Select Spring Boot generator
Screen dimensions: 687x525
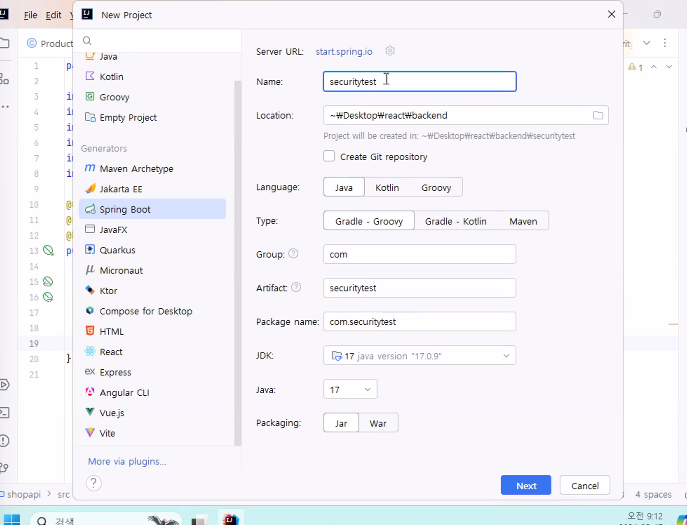click(152, 209)
